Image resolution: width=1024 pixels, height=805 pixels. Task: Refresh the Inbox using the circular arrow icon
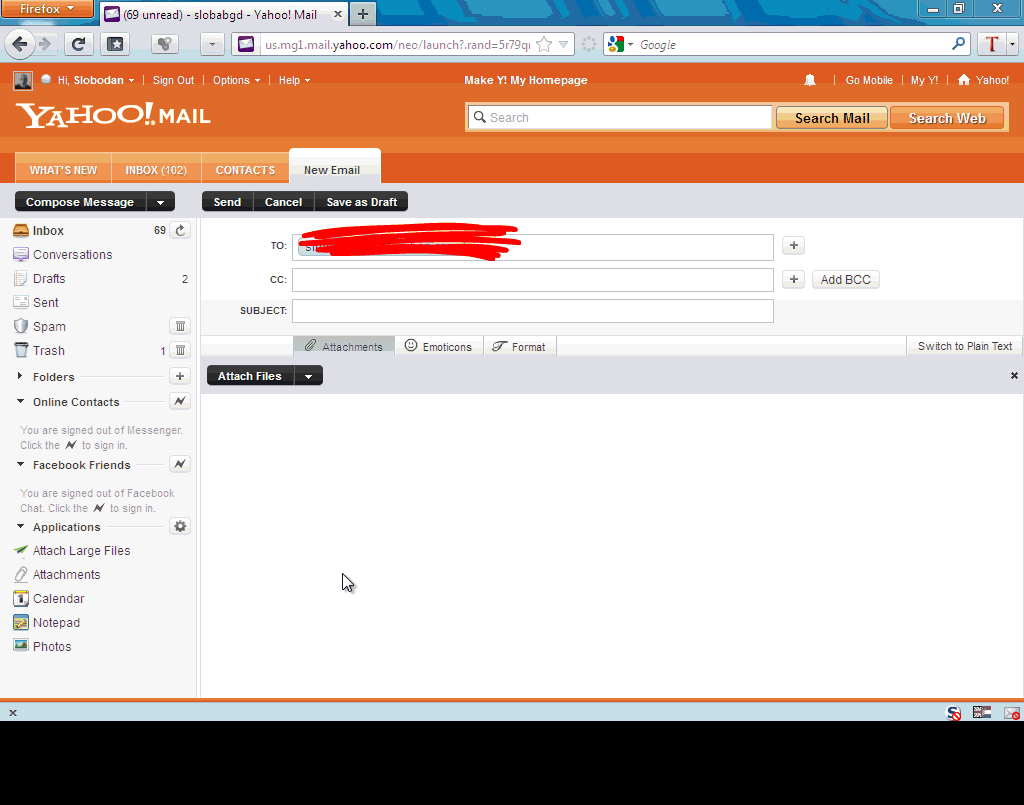coord(180,230)
